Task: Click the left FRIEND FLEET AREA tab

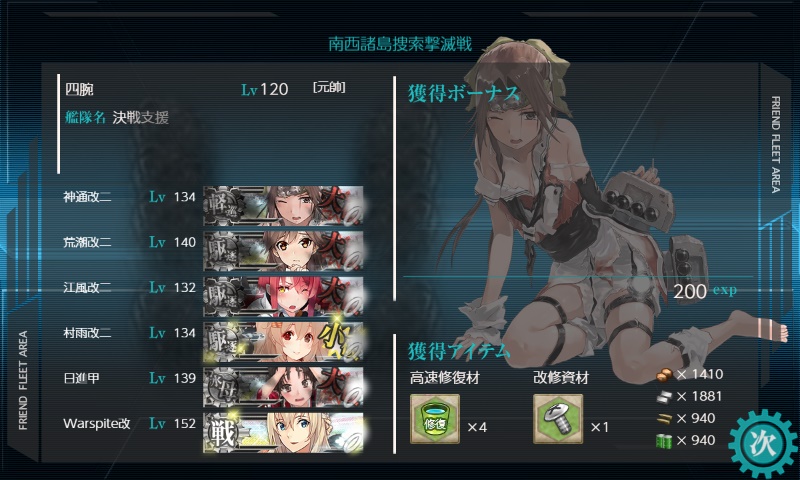Action: pos(23,380)
